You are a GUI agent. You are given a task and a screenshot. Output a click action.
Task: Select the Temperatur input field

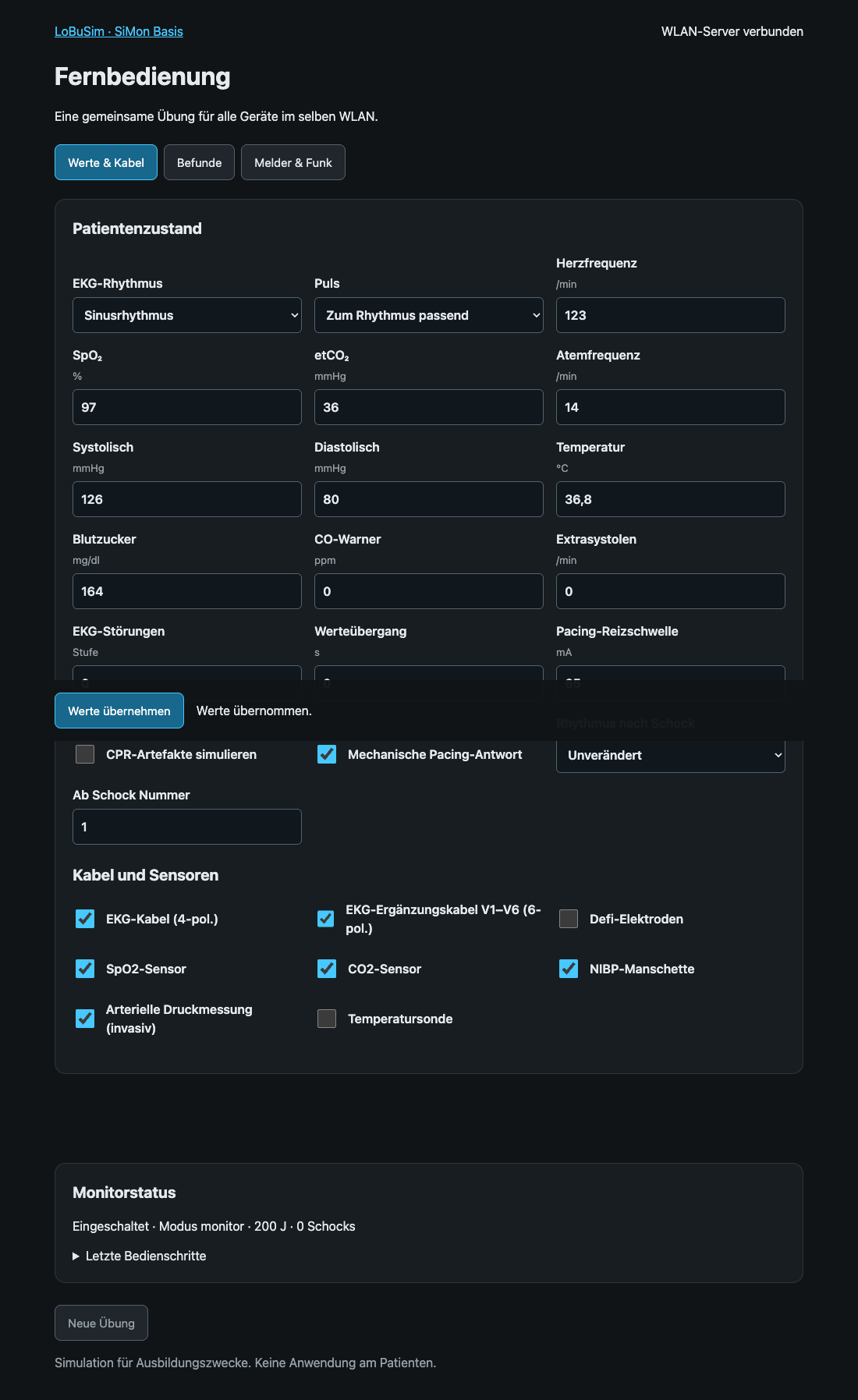click(671, 499)
